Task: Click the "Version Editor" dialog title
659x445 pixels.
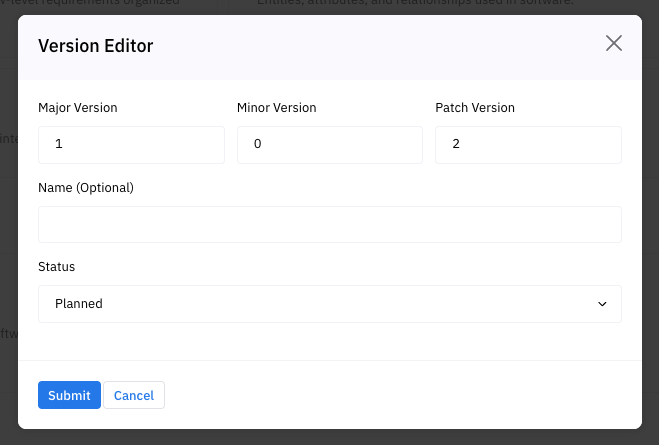Action: pos(95,45)
